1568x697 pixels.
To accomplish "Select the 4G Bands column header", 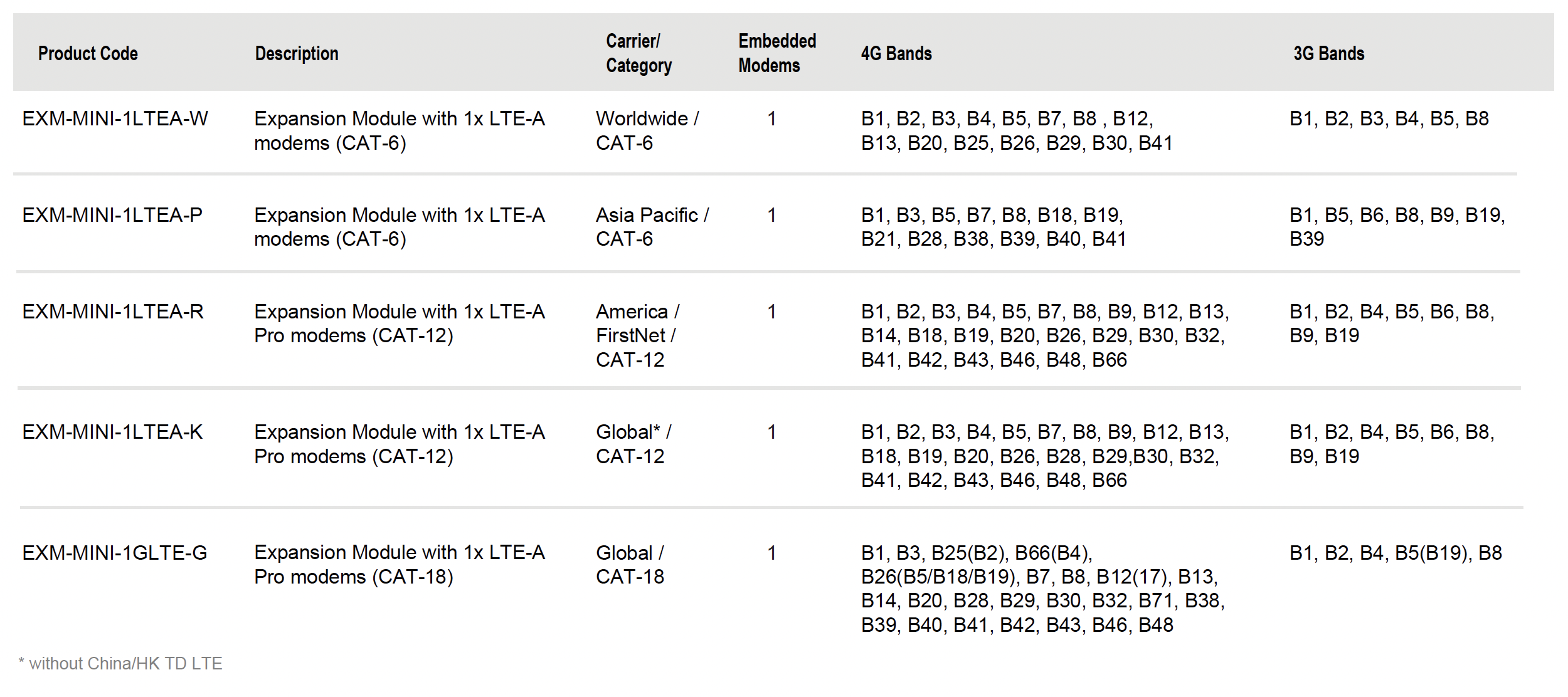I will pyautogui.click(x=896, y=54).
